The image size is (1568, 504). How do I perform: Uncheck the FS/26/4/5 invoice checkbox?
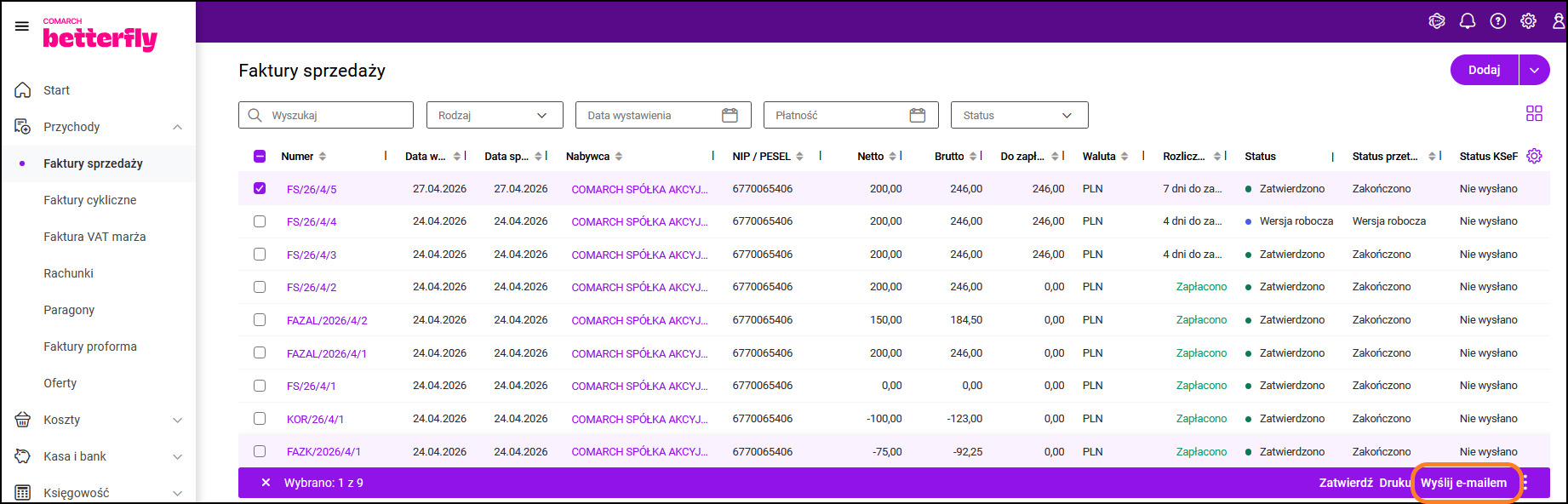(260, 188)
